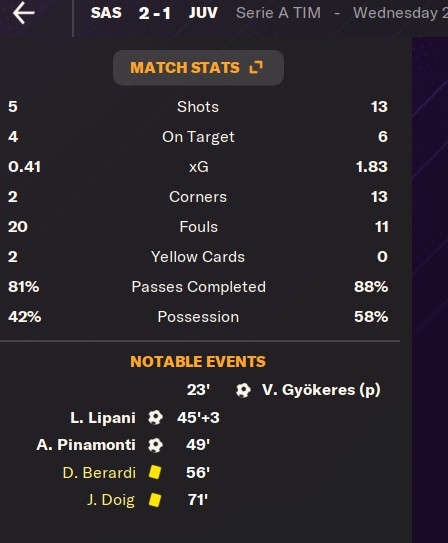Open A. Pinamonti's player profile

point(86,445)
